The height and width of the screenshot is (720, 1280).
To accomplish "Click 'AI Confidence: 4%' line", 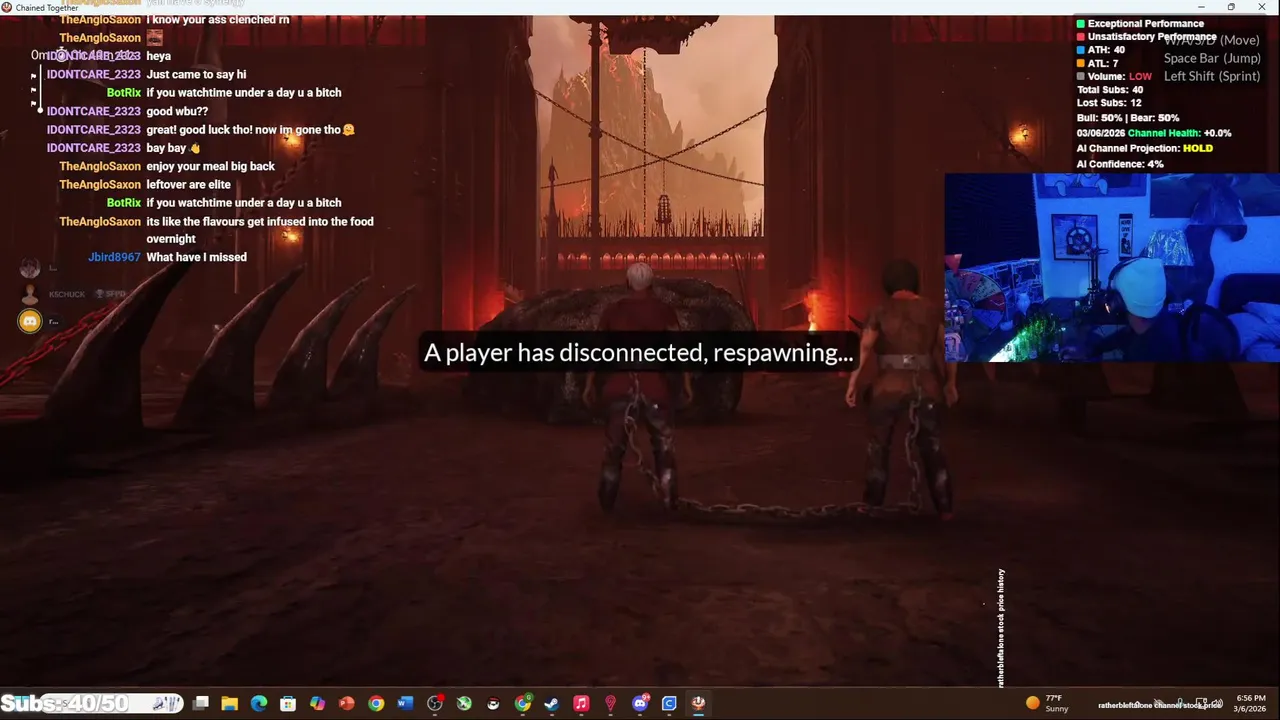I will click(1120, 164).
